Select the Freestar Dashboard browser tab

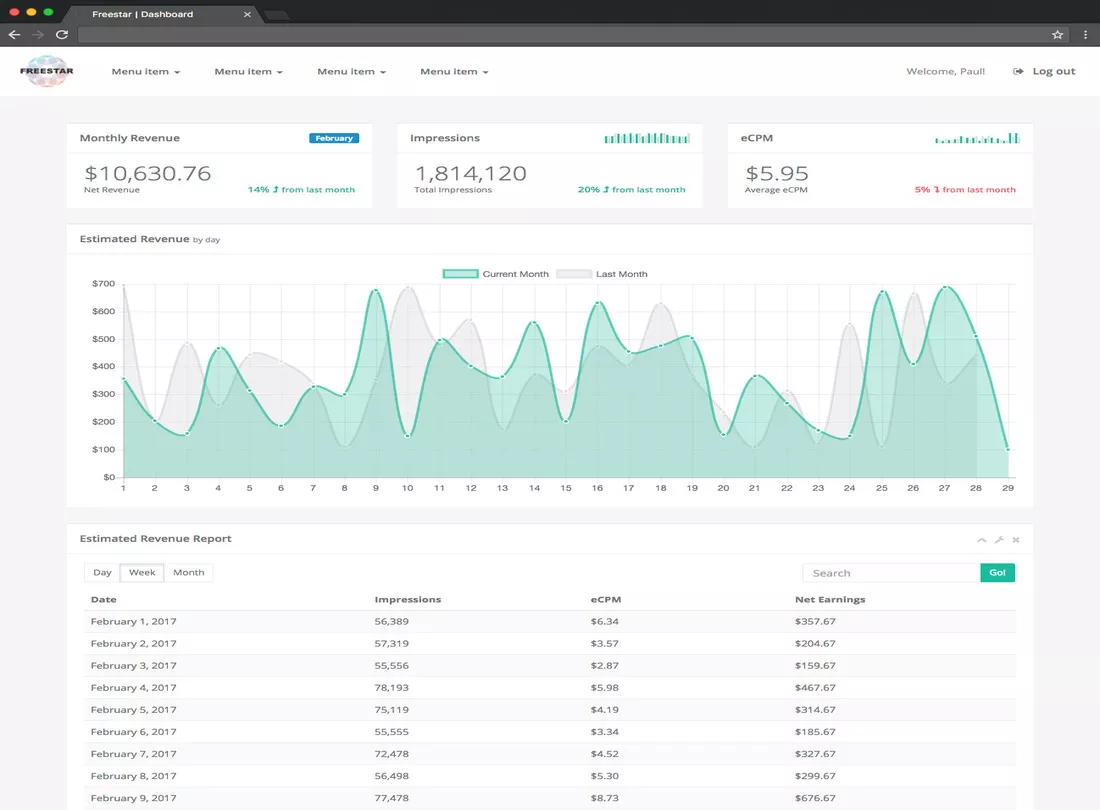pyautogui.click(x=160, y=14)
